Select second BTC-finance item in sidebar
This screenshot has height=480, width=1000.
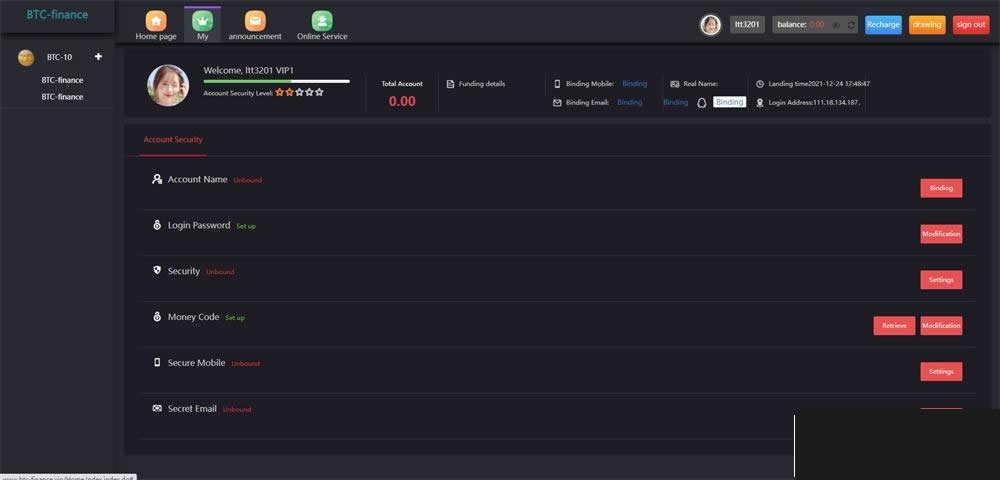click(x=62, y=97)
